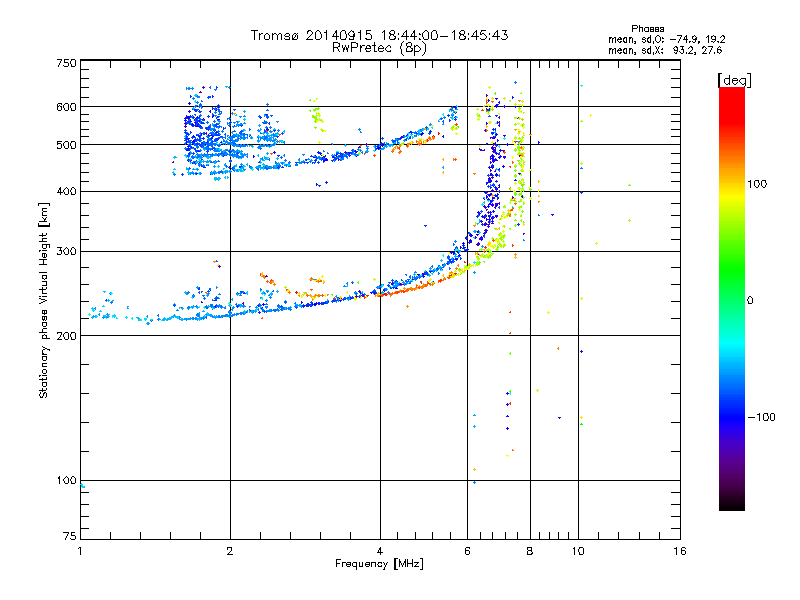
Task: Click the 'Frequency [MHz]' axis title
Action: click(379, 564)
